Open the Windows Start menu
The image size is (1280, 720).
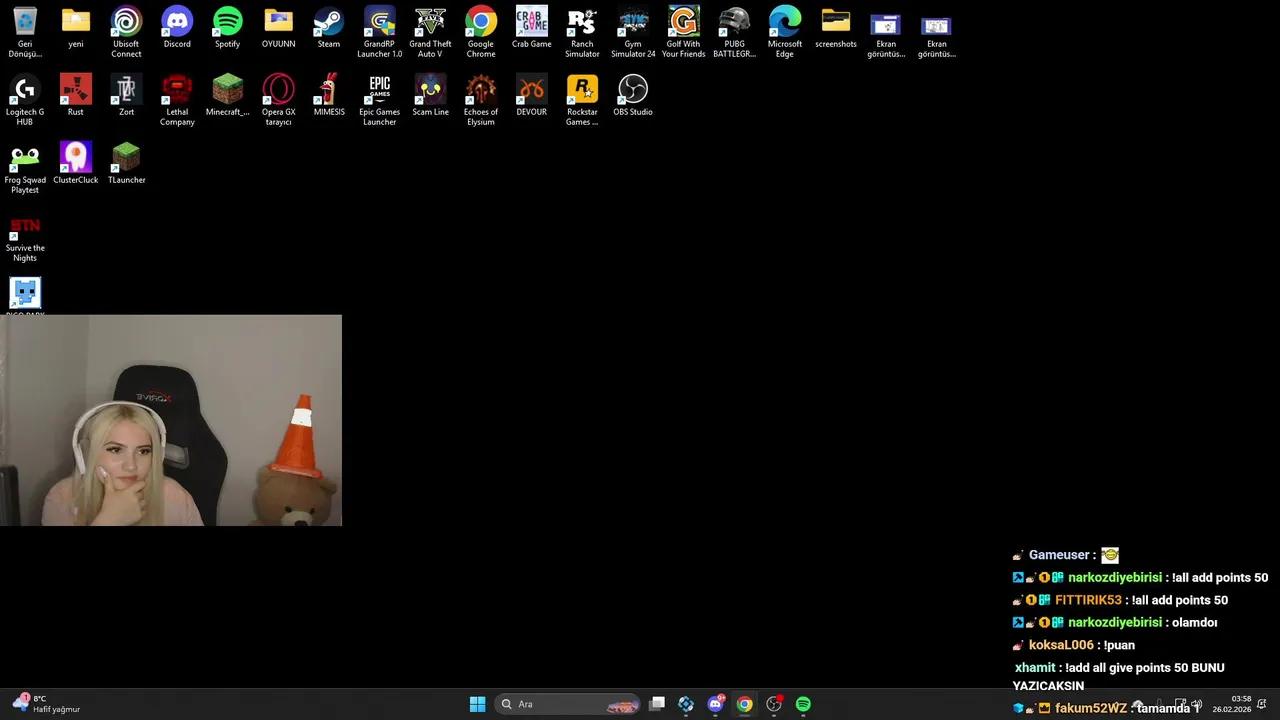tap(477, 704)
